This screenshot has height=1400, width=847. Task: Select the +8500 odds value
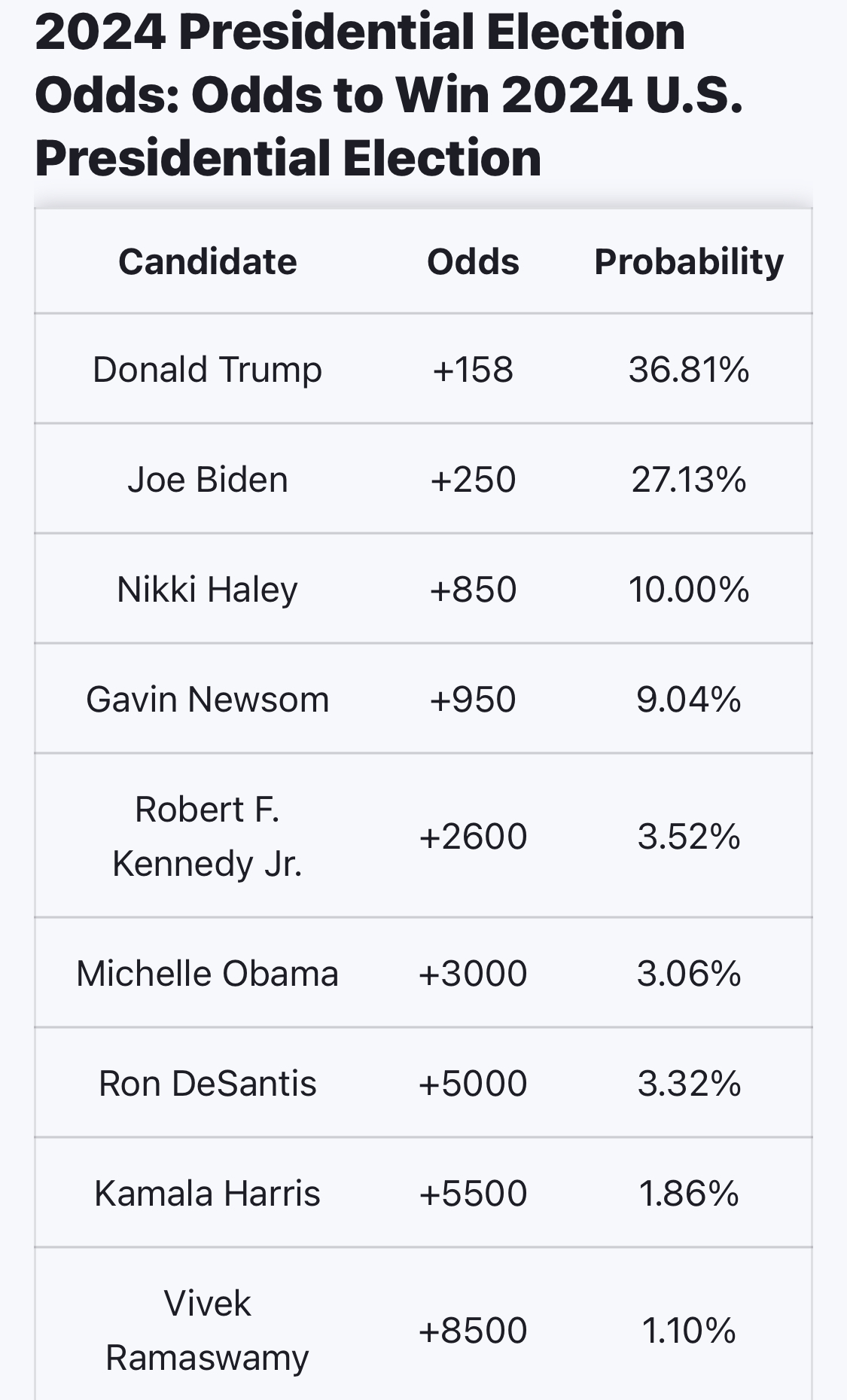pyautogui.click(x=473, y=1331)
